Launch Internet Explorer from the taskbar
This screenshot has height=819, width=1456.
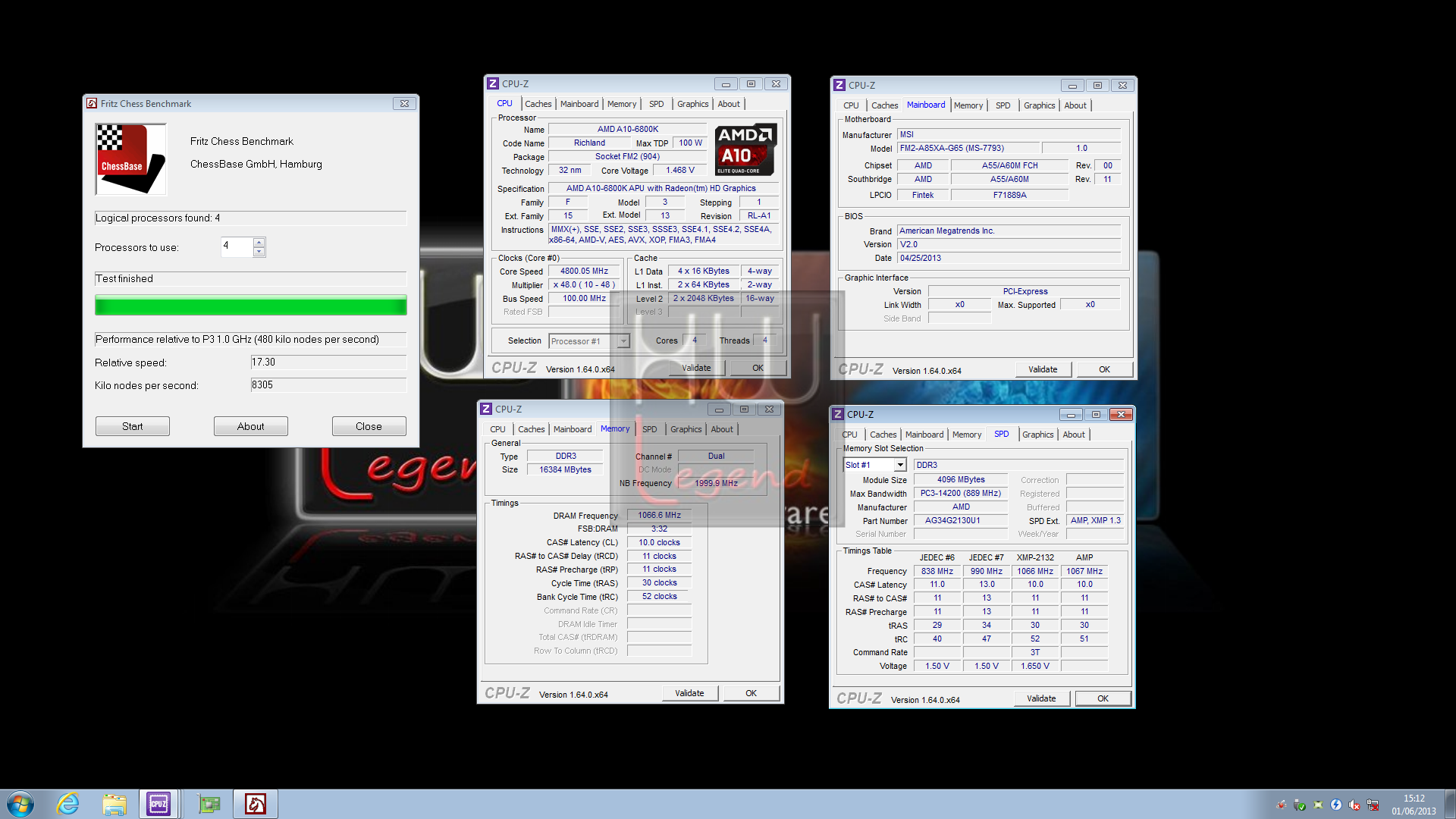coord(68,804)
